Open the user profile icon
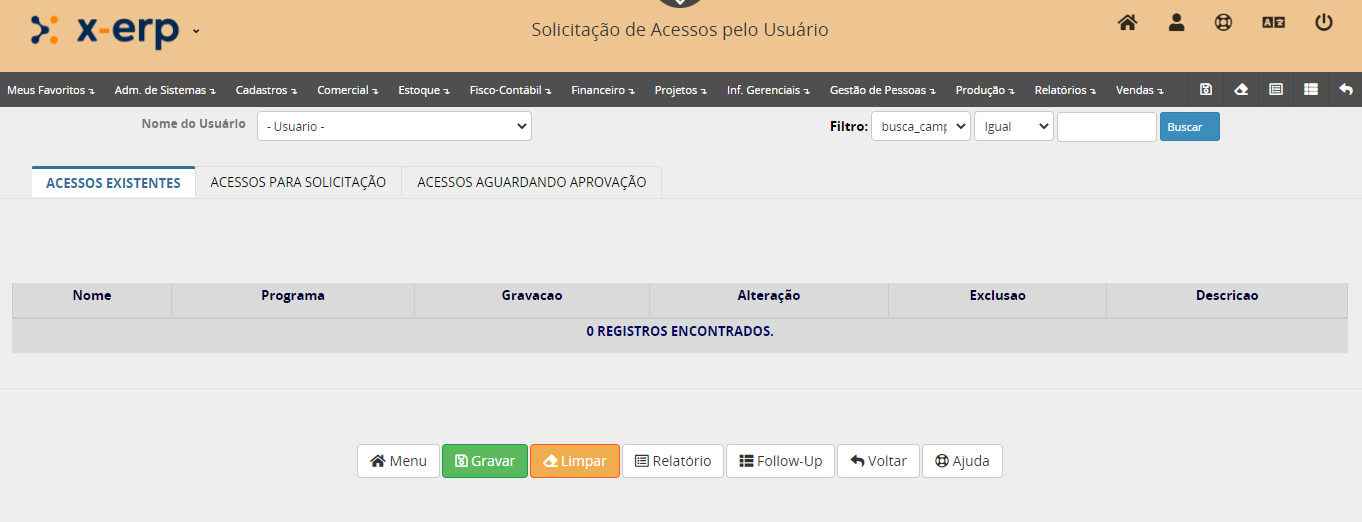This screenshot has width=1362, height=522. 1176,22
